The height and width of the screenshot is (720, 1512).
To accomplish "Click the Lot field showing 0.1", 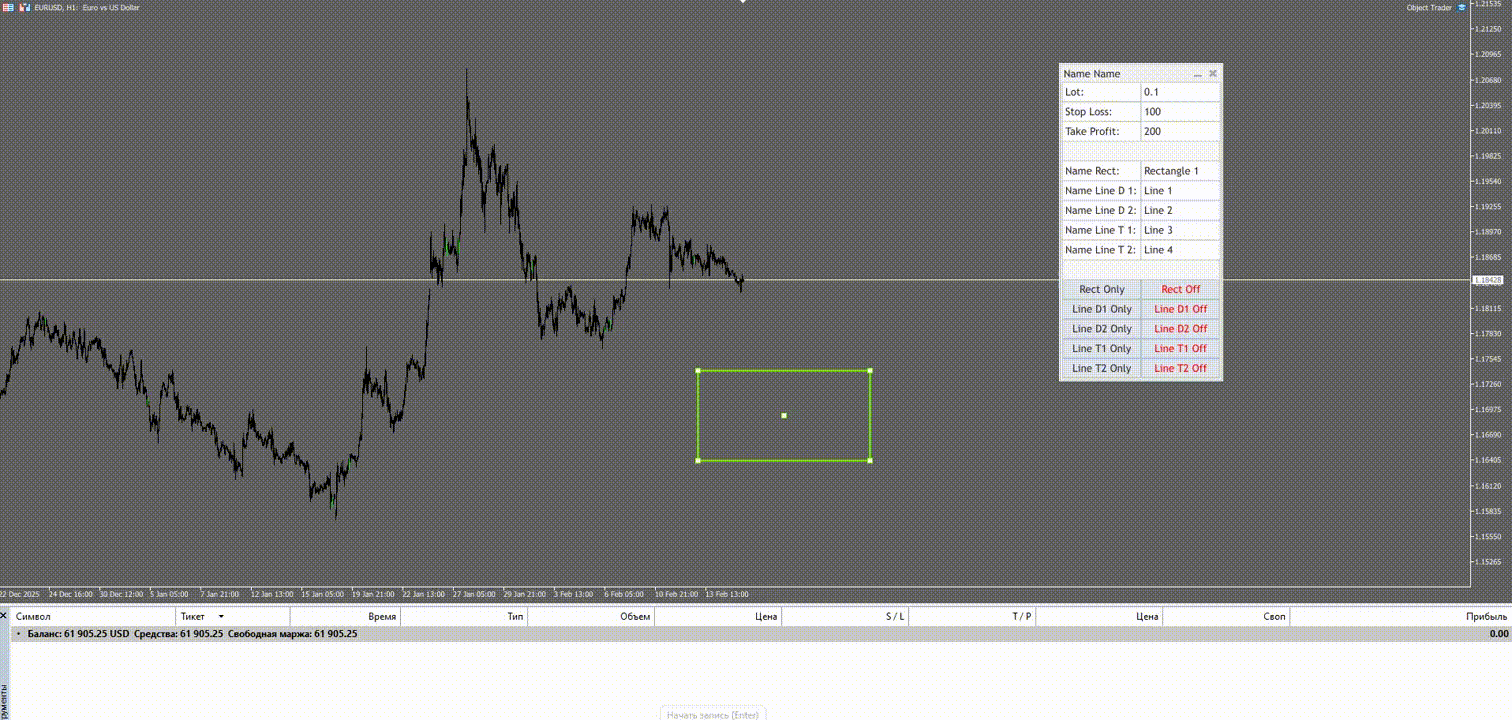I will click(x=1181, y=92).
